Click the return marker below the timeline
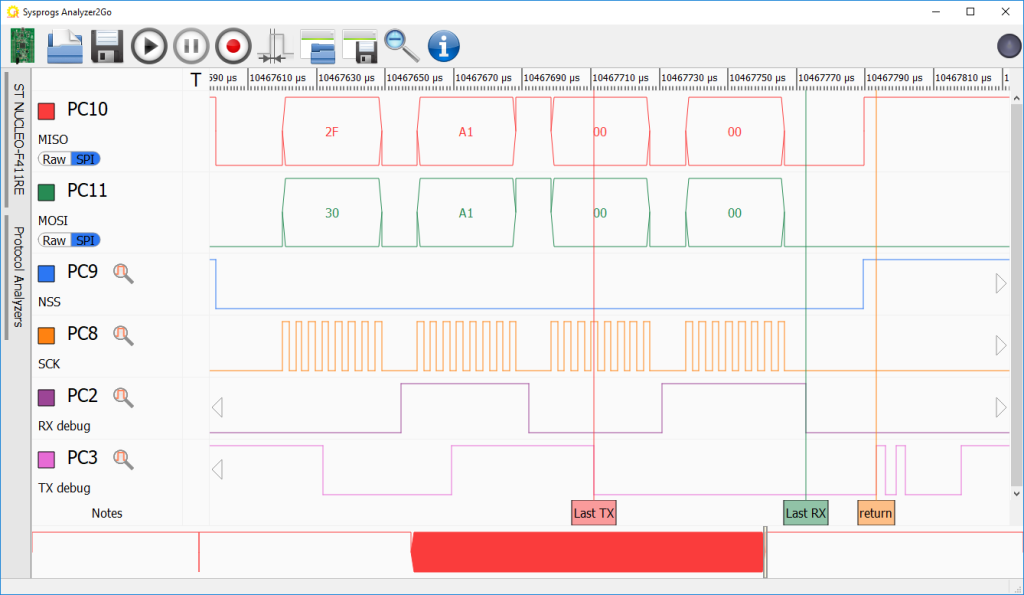This screenshot has width=1024, height=595. pyautogui.click(x=876, y=512)
